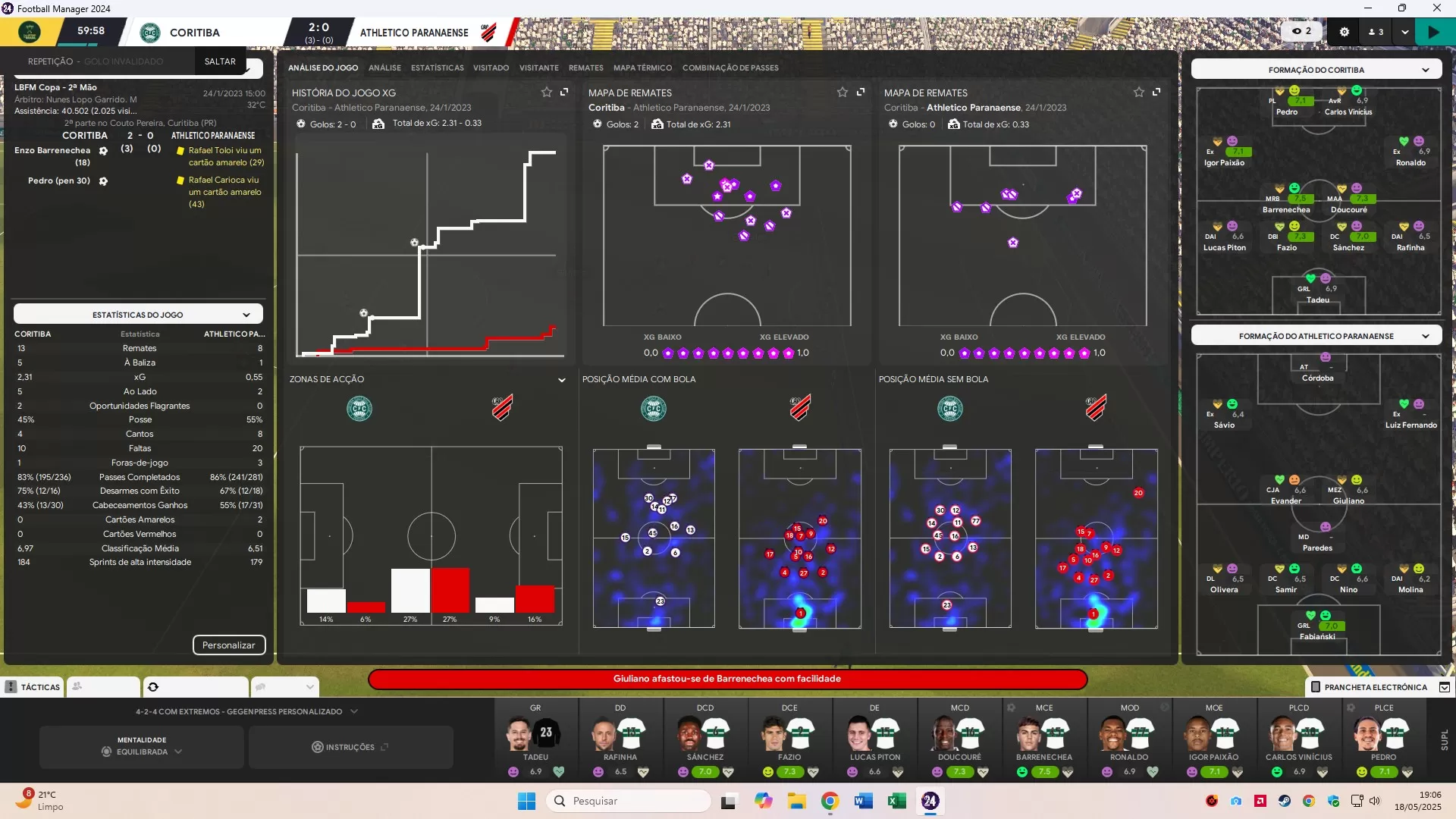The image size is (1456, 819).
Task: Click the Football Manager 24 taskbar icon
Action: 930,801
